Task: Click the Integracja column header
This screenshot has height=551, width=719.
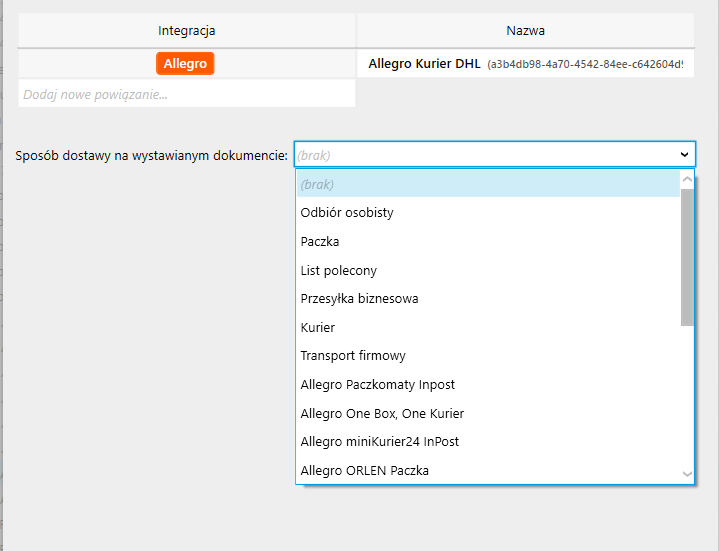Action: [x=187, y=30]
